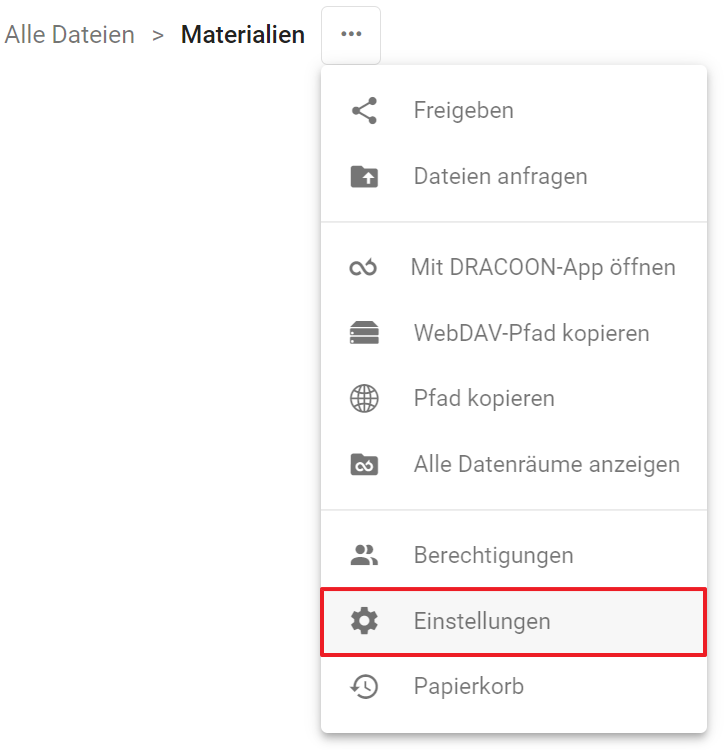The height and width of the screenshot is (750, 728).
Task: Click the data room folder icon
Action: (364, 464)
